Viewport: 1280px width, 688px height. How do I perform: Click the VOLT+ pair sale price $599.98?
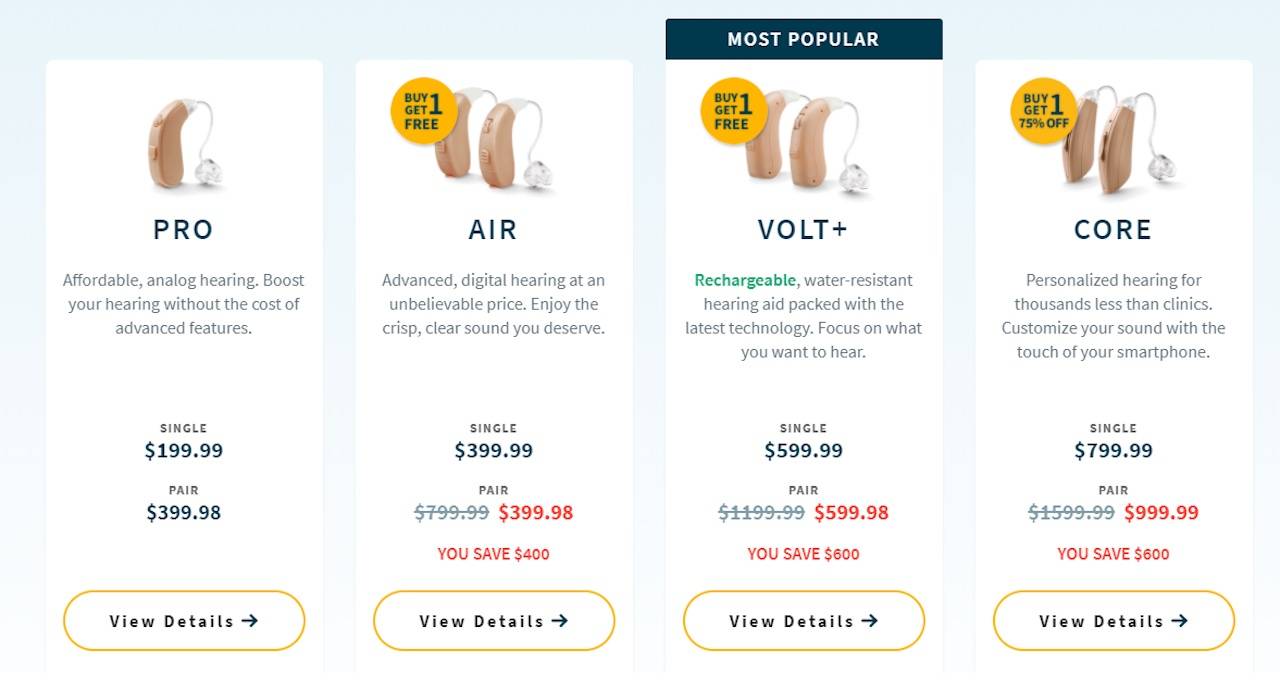[851, 513]
